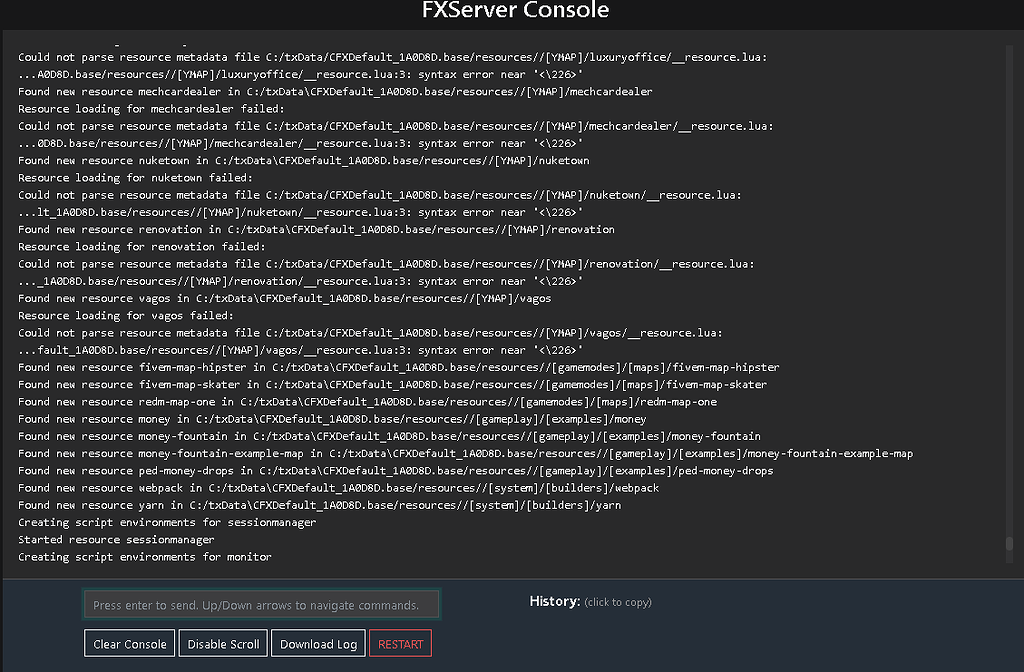The width and height of the screenshot is (1024, 672).
Task: Select the vagos 'Could not parse' error line
Action: click(x=370, y=333)
